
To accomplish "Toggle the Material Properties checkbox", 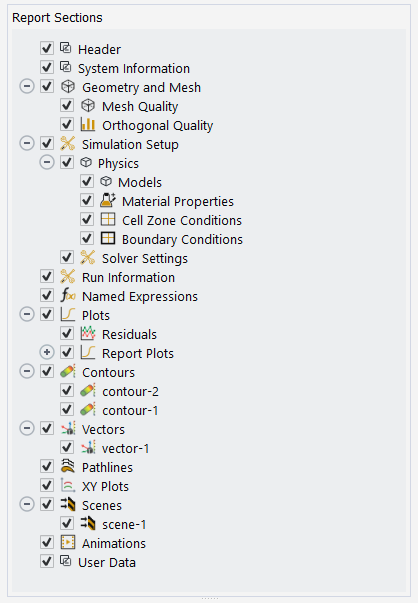I will coord(87,200).
